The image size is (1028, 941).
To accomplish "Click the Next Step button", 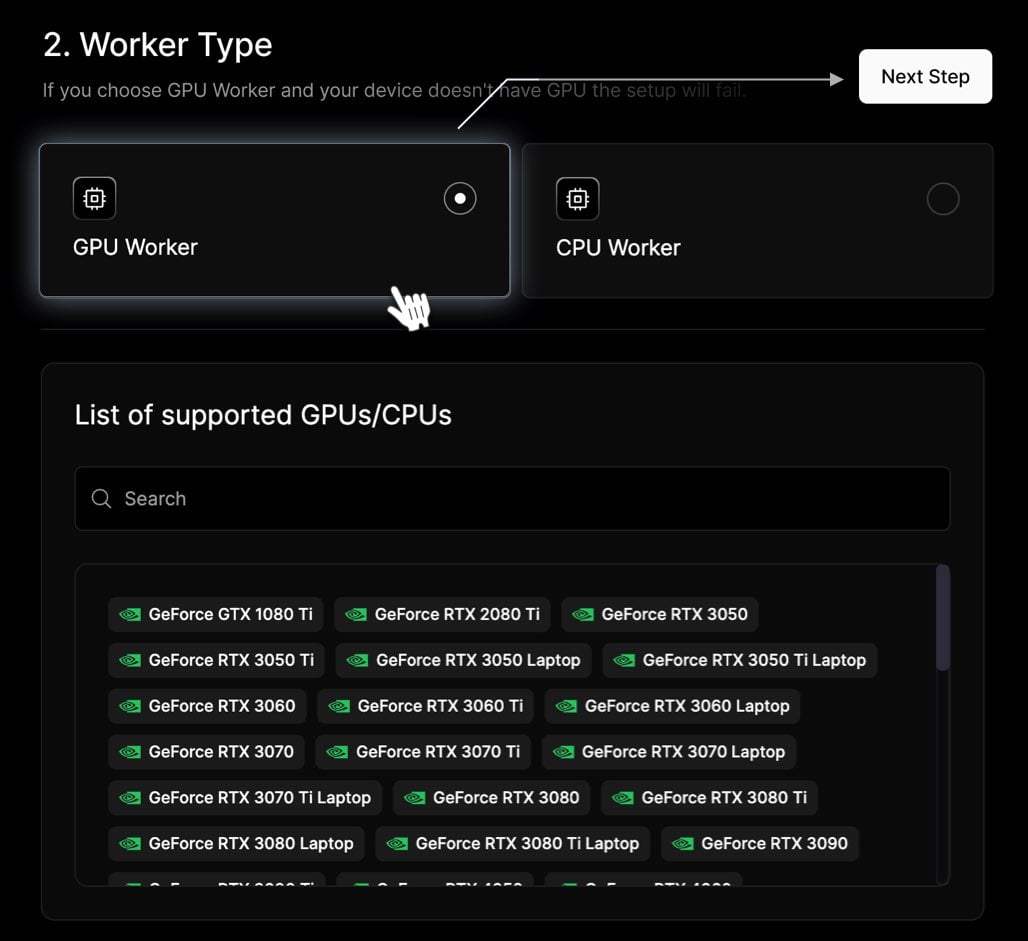I will click(925, 76).
